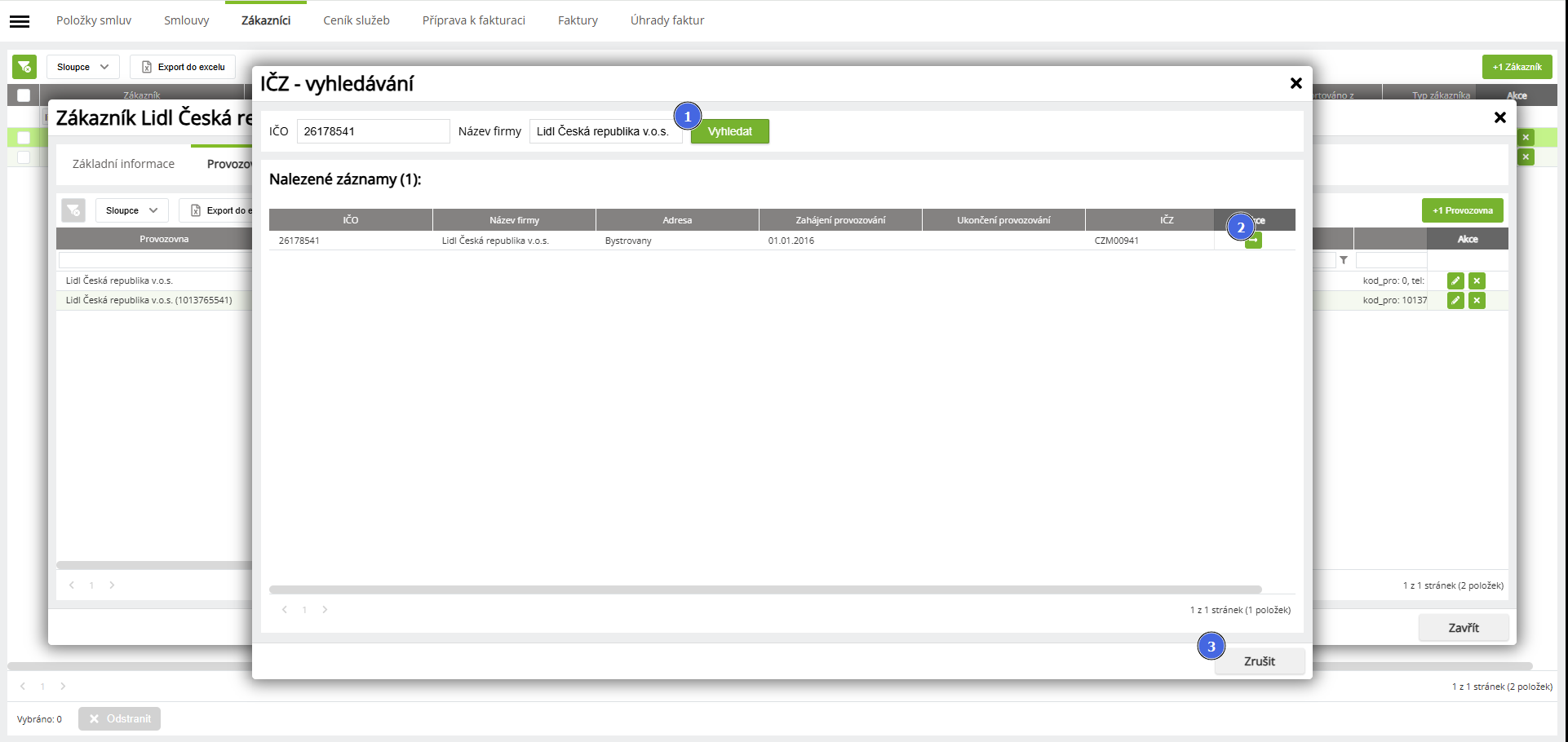Open the Sloupce dropdown in the Zákazníci toolbar

coord(83,67)
